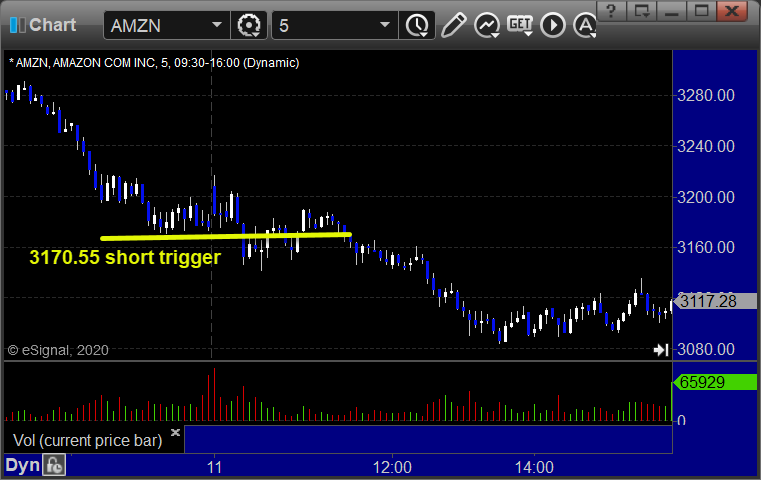Click the Chart window icon
This screenshot has width=761, height=480.
coord(17,25)
